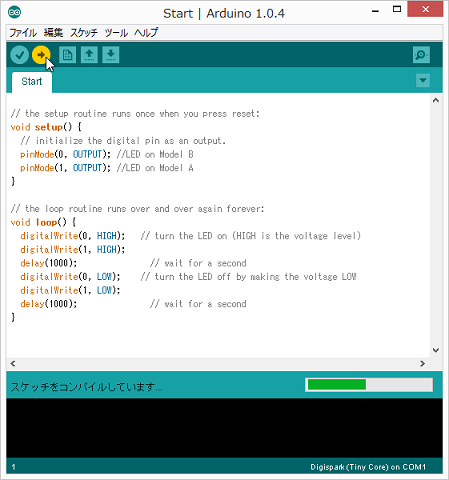Open a sketch with the up-arrow icon
This screenshot has width=449, height=480.
pyautogui.click(x=89, y=55)
